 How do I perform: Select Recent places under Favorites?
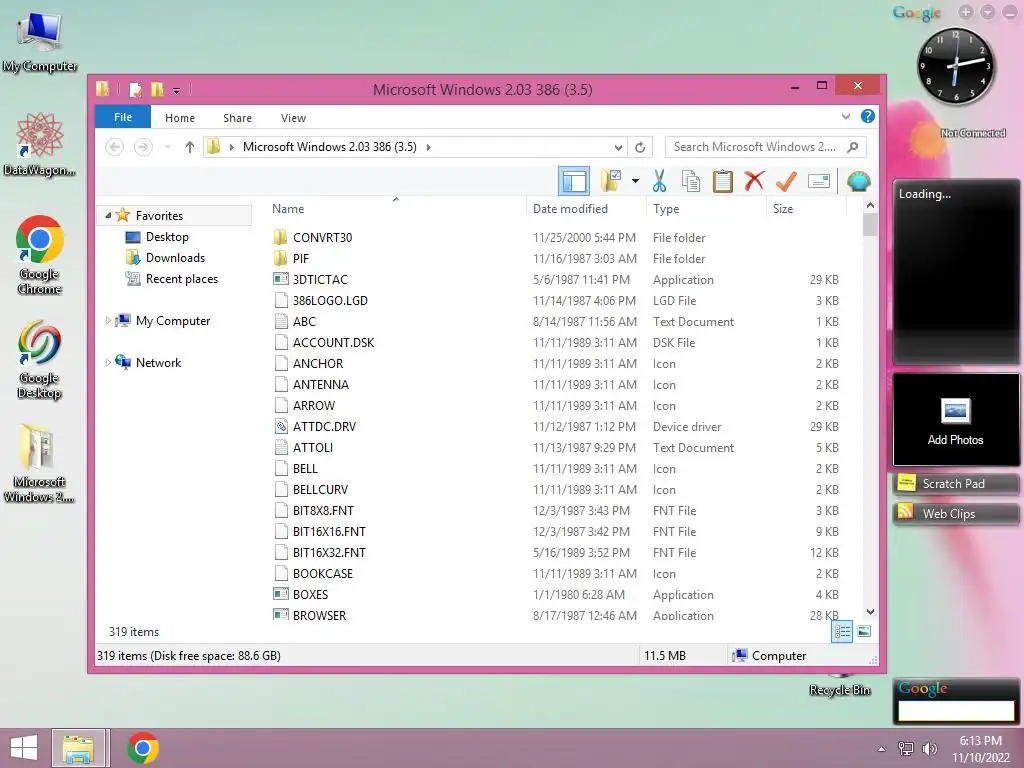pos(182,278)
